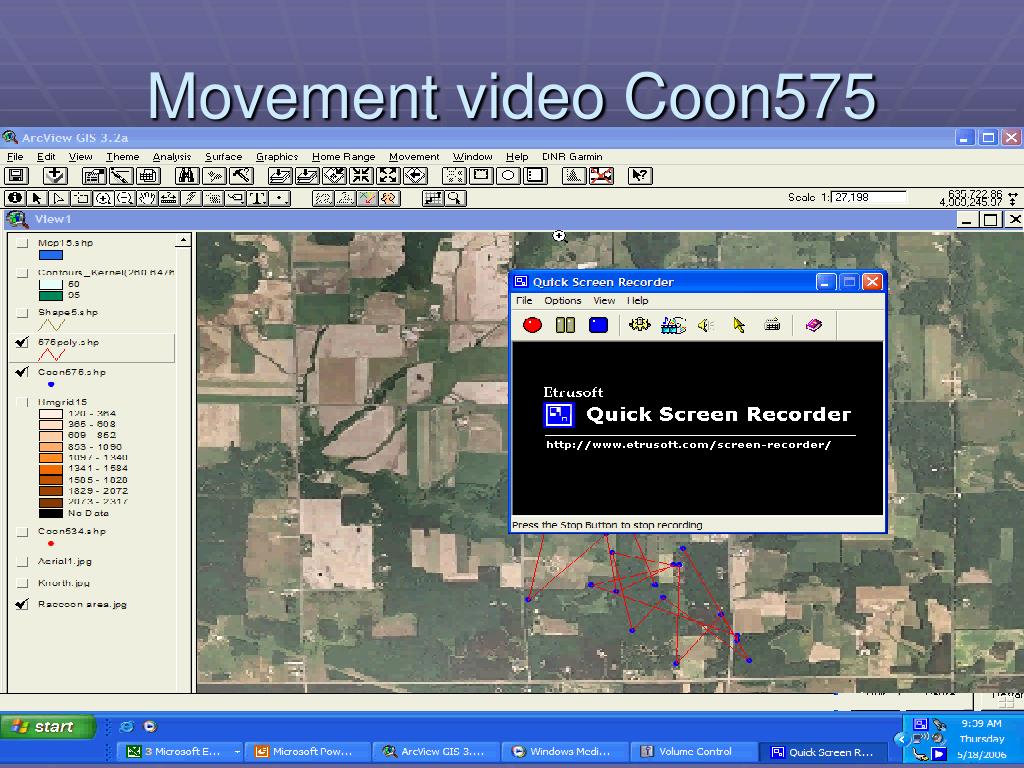
Task: Enable the Contours_Kernel theme checkbox
Action: tap(22, 273)
